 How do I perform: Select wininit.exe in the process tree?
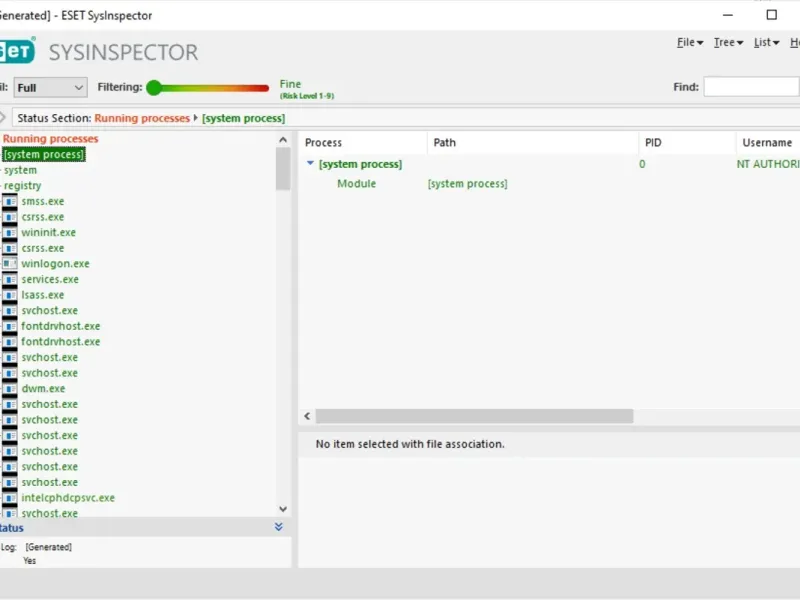click(x=48, y=233)
